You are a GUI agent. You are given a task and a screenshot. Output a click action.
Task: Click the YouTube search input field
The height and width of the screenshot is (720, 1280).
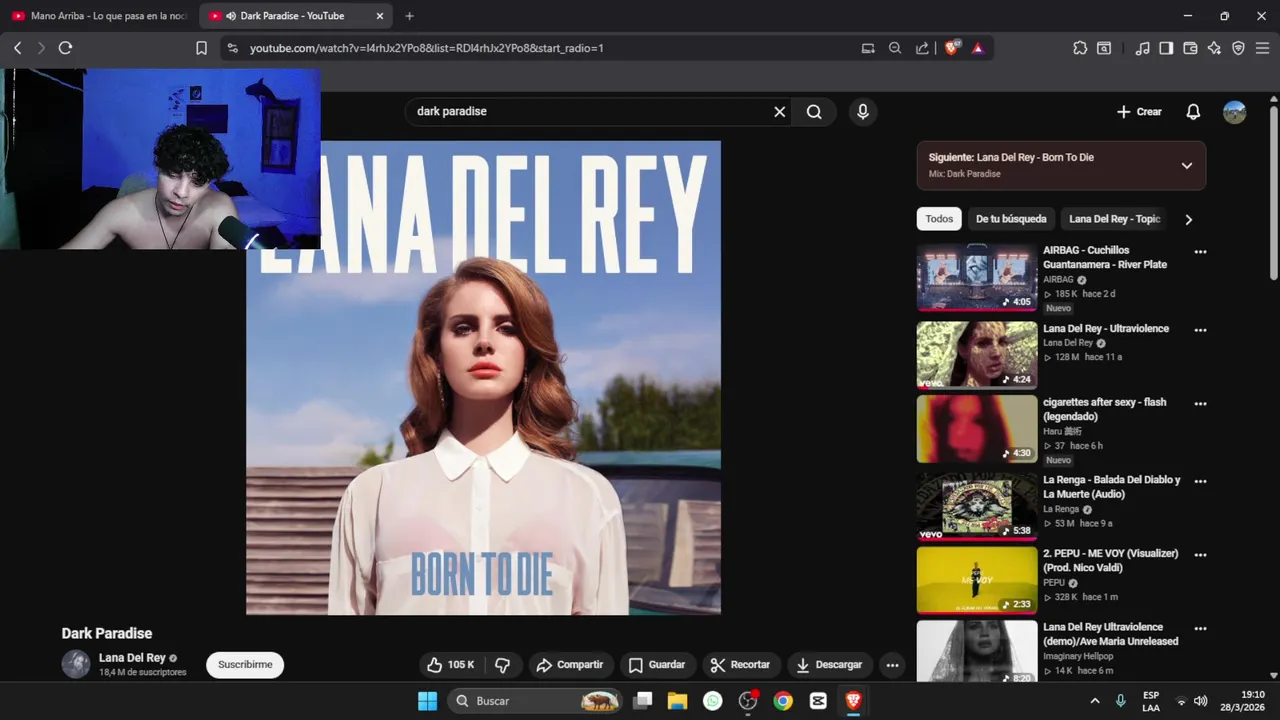(590, 112)
